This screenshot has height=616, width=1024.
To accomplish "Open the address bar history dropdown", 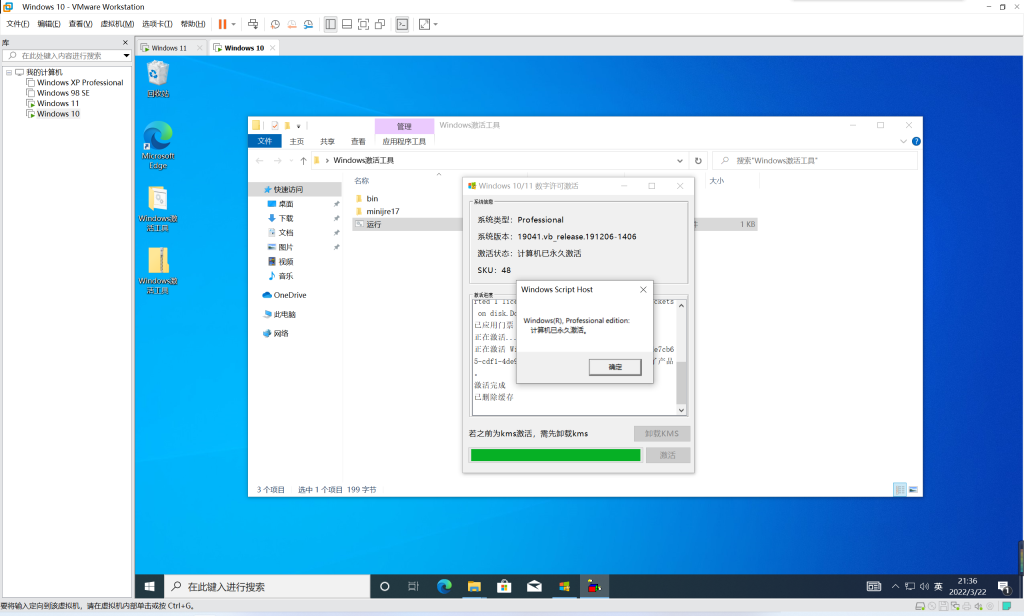I will tap(680, 161).
